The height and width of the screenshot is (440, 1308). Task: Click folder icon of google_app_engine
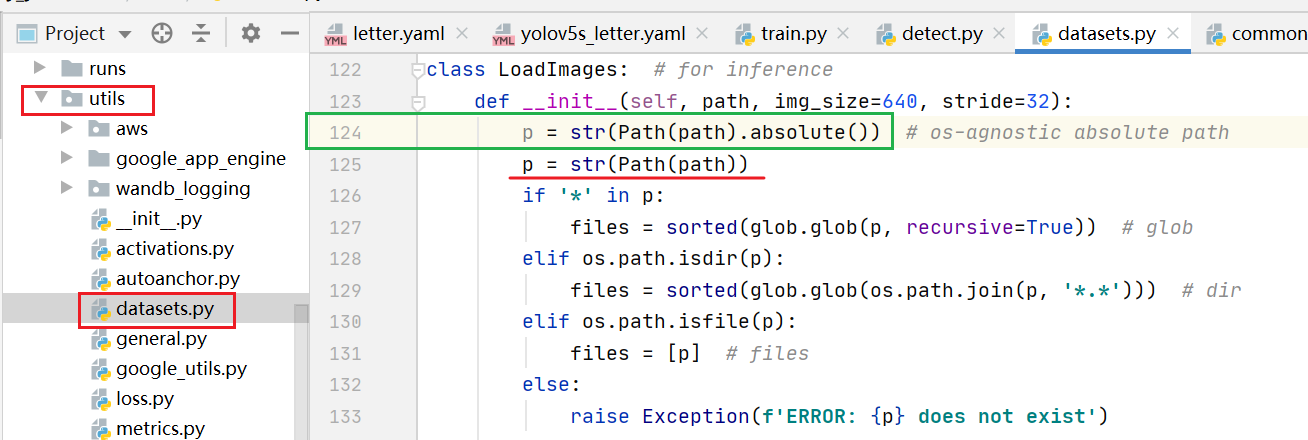click(98, 159)
